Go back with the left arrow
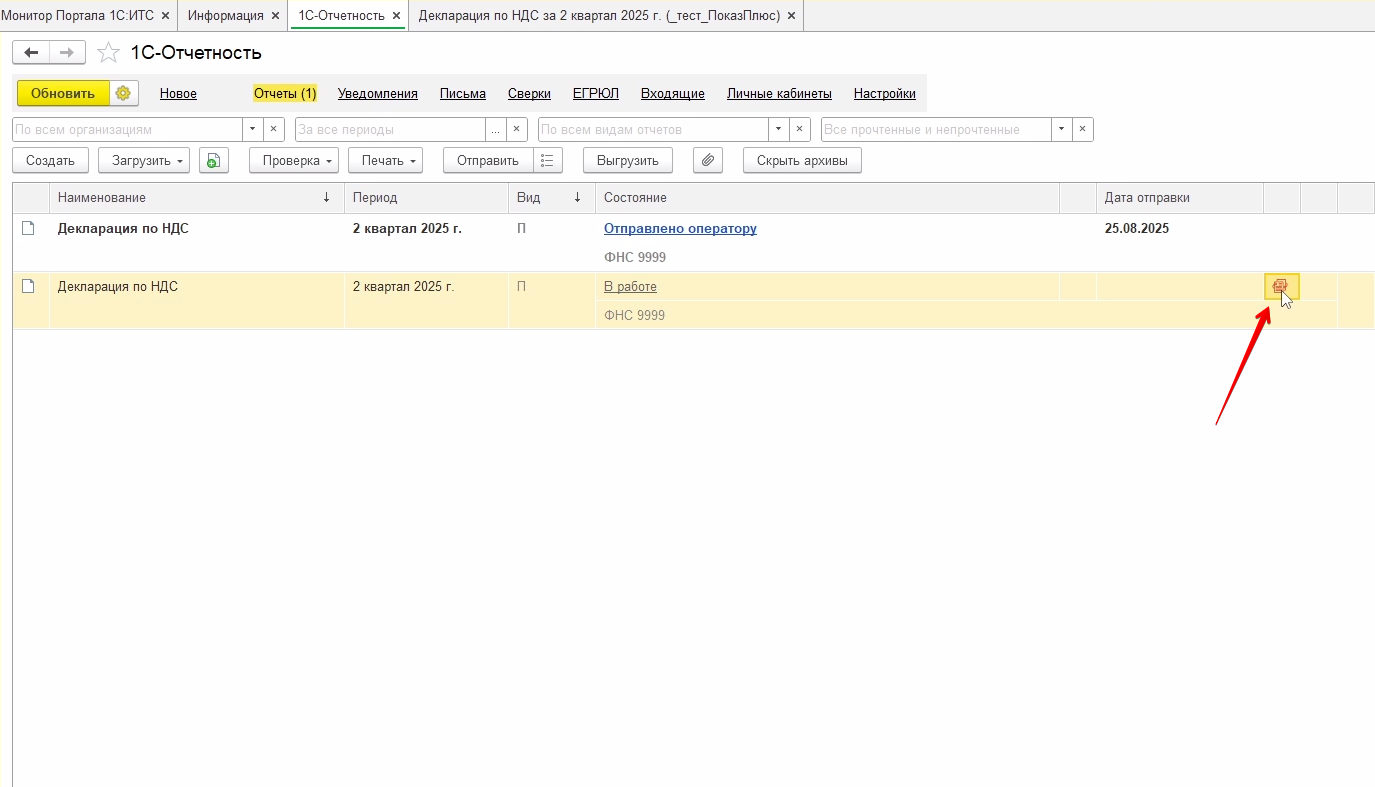This screenshot has height=787, width=1375. coord(31,52)
